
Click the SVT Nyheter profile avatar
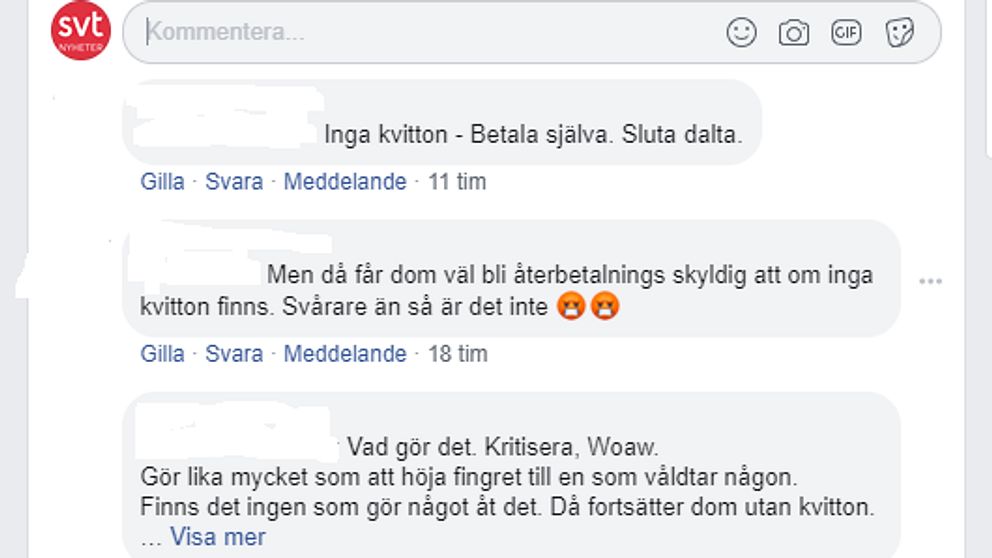click(81, 30)
